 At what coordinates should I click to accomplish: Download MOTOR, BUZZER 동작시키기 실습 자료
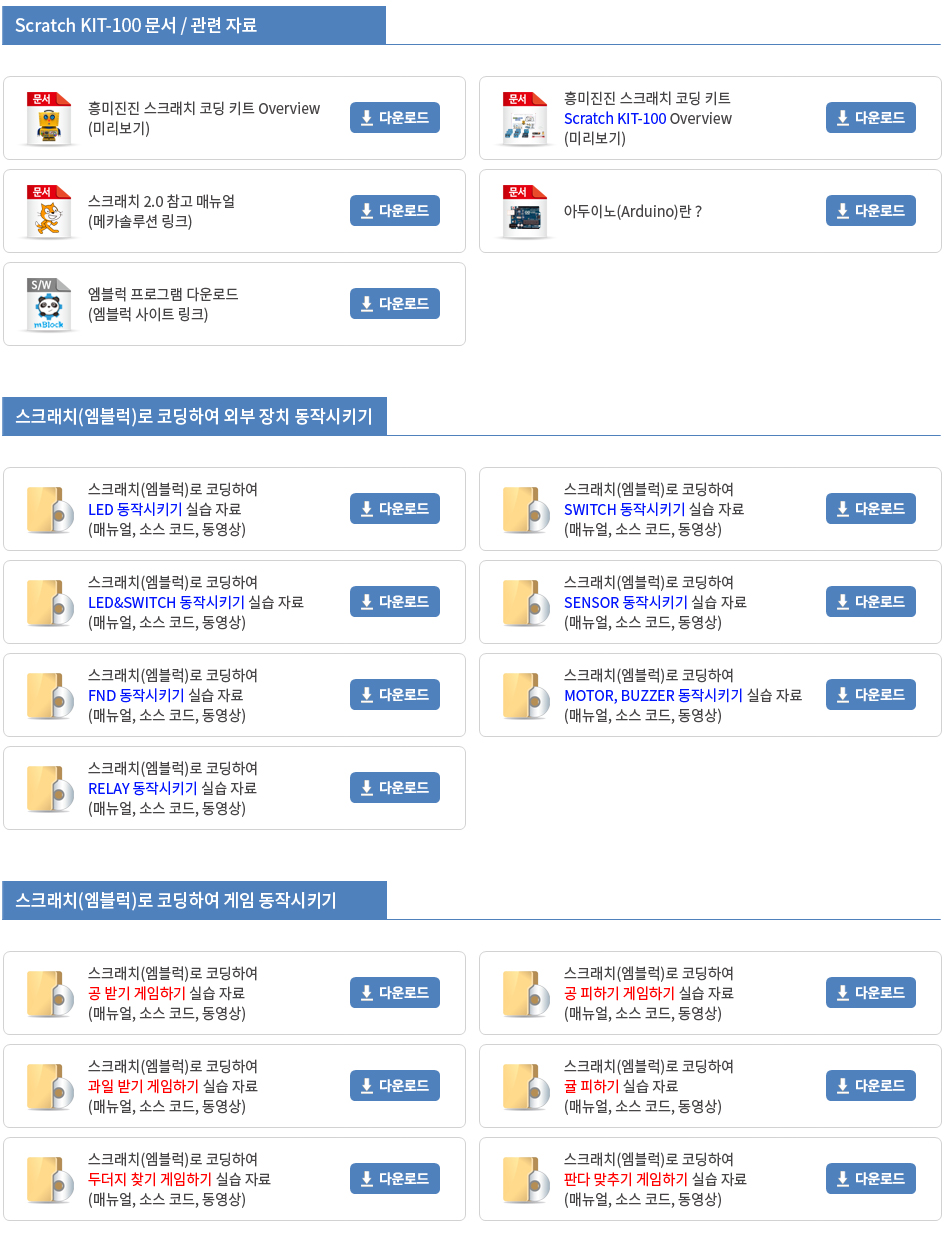(x=871, y=695)
